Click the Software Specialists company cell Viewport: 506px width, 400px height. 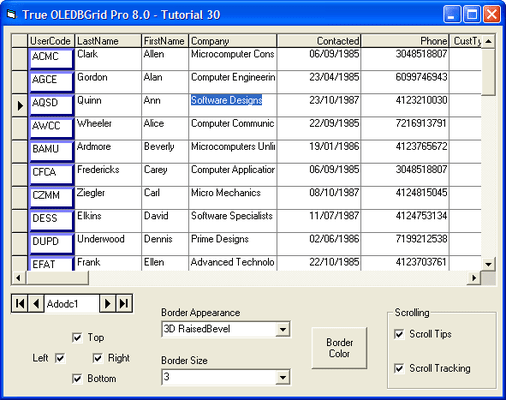point(233,221)
